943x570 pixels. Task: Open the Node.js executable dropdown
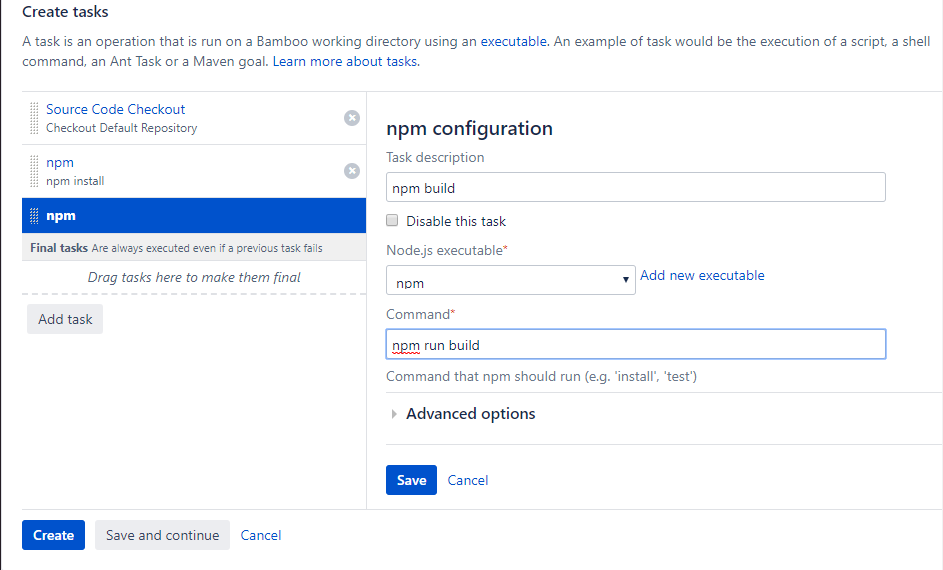511,280
